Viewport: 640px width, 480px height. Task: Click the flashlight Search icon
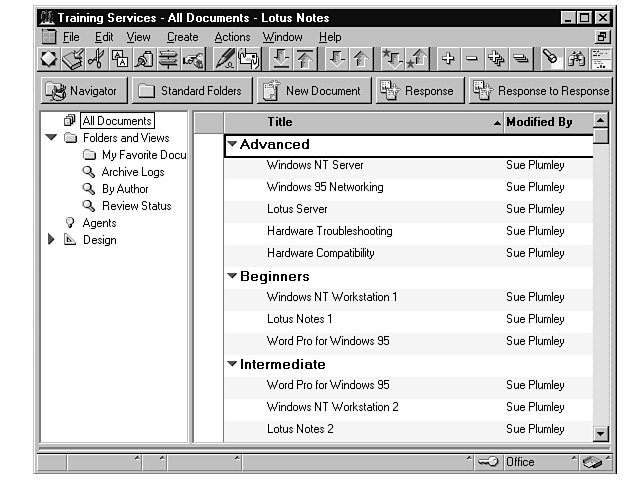(552, 59)
